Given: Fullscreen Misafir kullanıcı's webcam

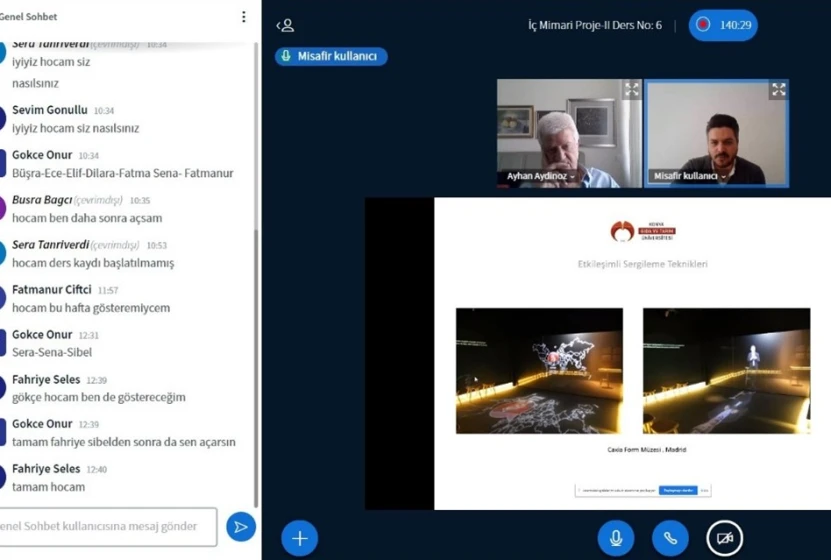Looking at the screenshot, I should (x=778, y=90).
